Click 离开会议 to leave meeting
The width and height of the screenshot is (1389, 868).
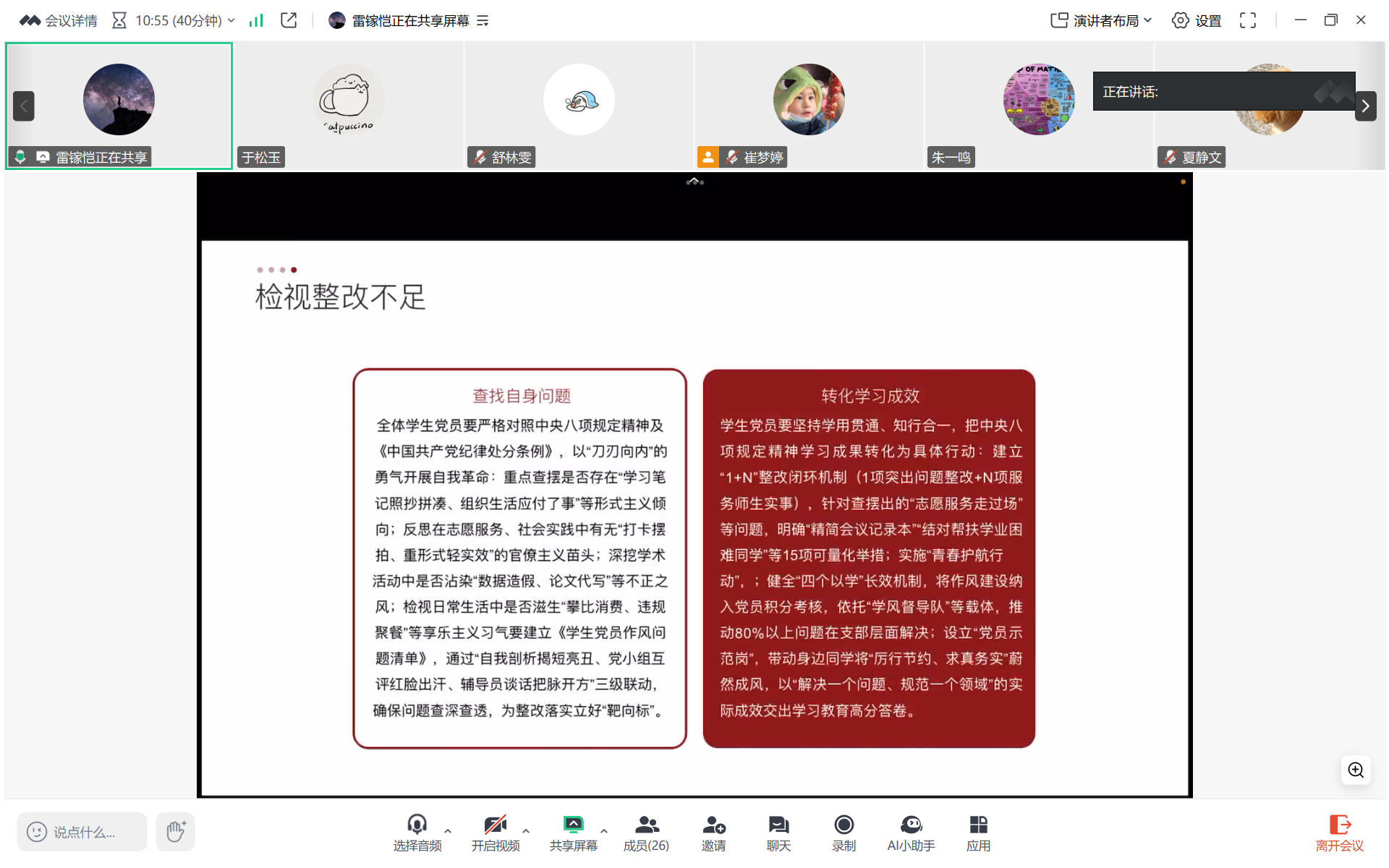1339,832
